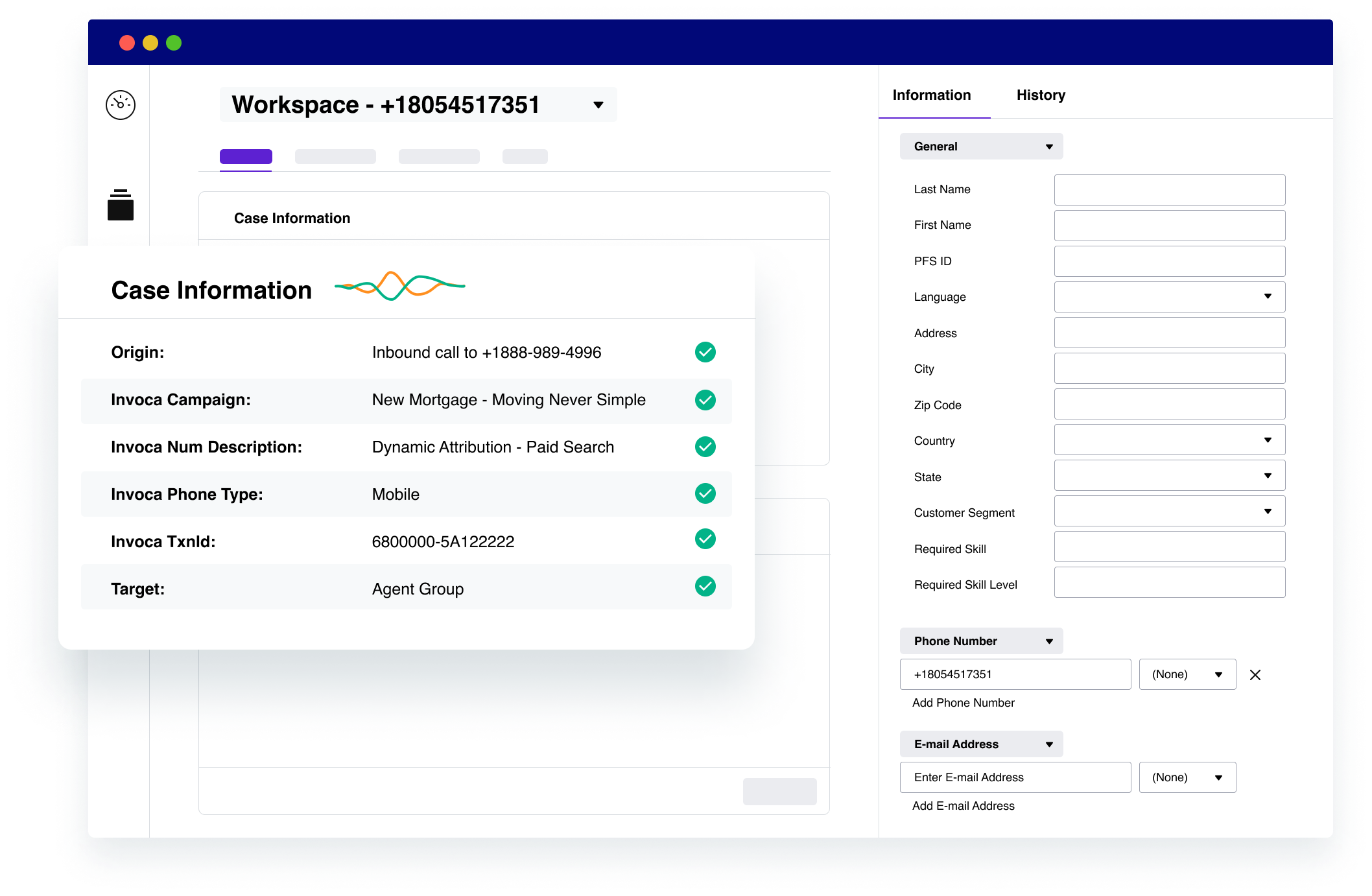Select the third gray placeholder tab
This screenshot has height=896, width=1372.
point(439,156)
